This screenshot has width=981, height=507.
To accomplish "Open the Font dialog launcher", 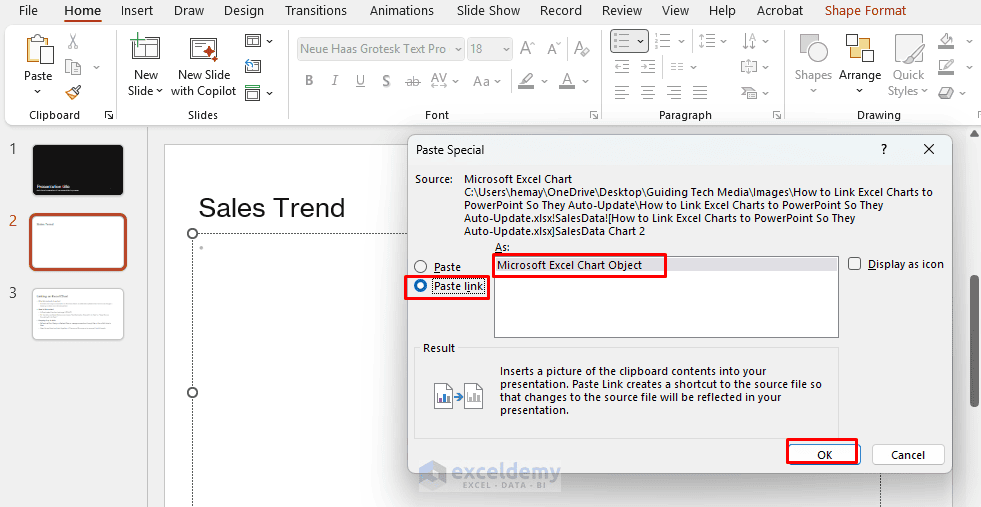I will point(593,115).
